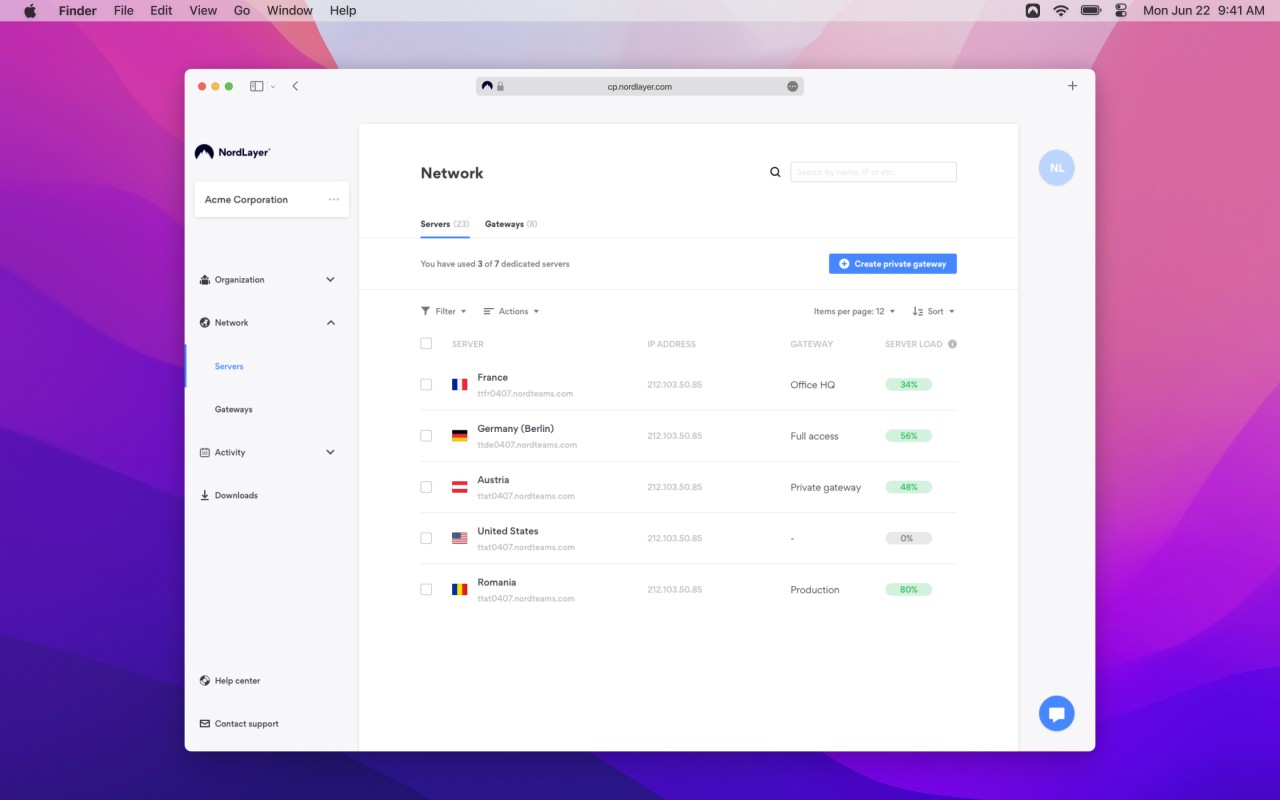Click the NL profile avatar

pos(1056,168)
